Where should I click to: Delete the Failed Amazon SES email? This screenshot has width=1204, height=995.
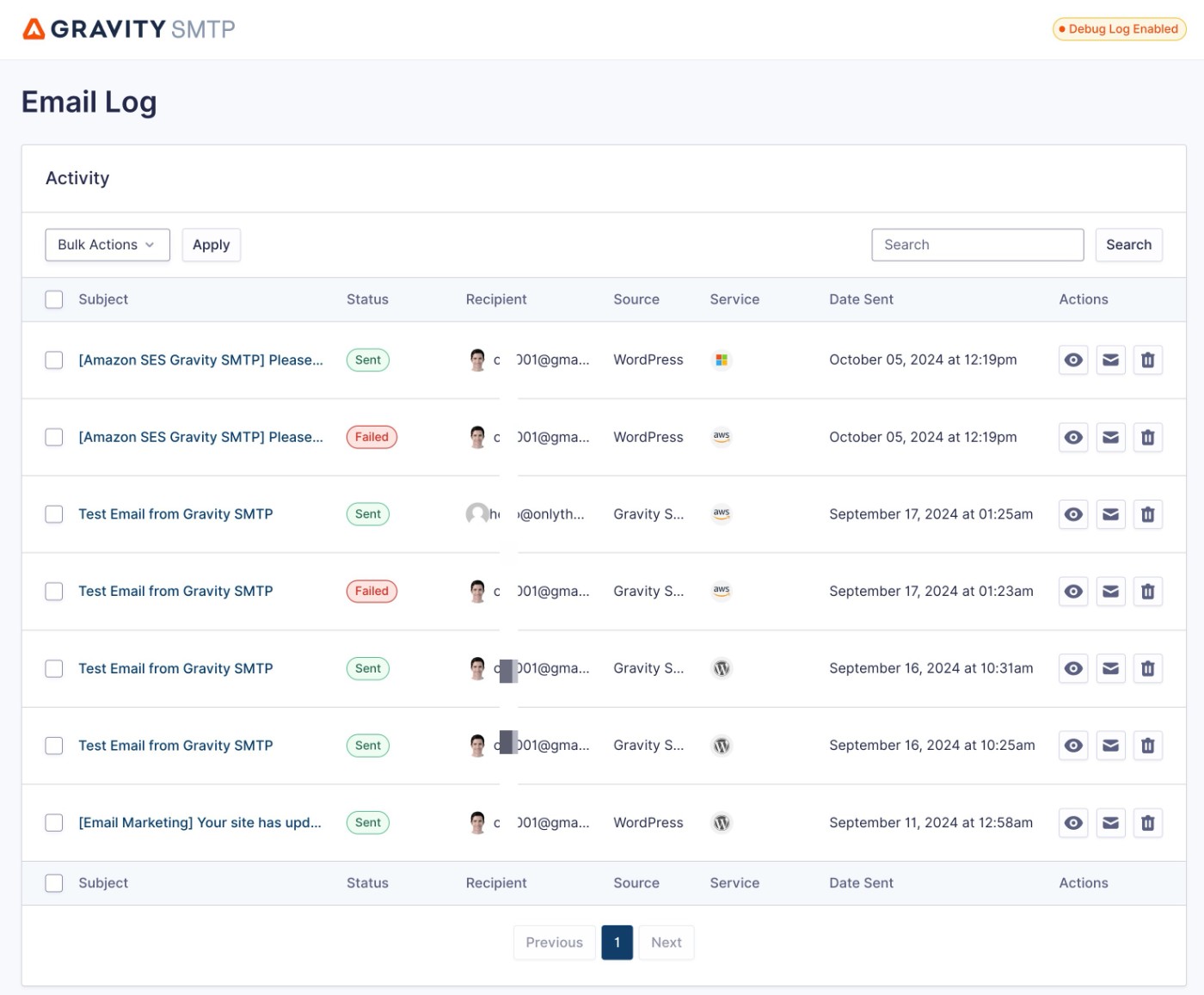pyautogui.click(x=1148, y=437)
